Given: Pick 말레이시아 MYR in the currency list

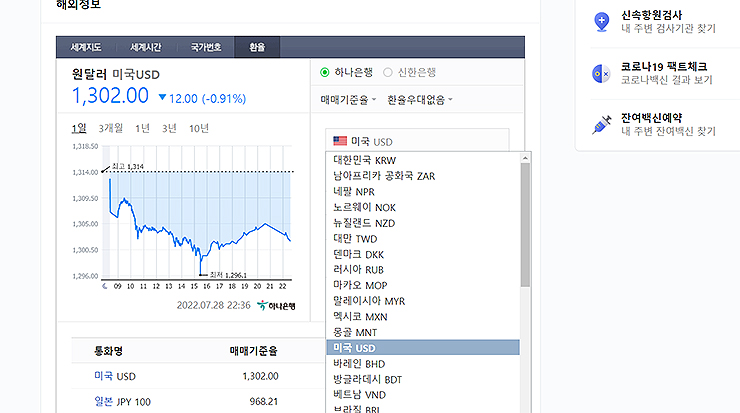Looking at the screenshot, I should tap(423, 301).
